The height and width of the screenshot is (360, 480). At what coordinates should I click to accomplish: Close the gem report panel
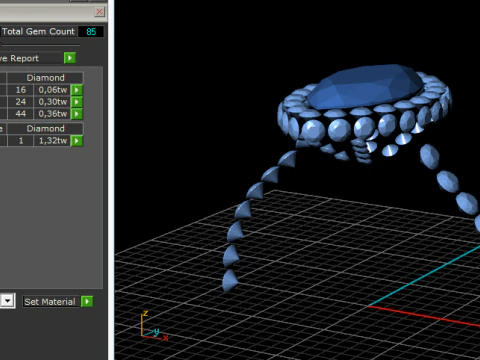click(99, 12)
